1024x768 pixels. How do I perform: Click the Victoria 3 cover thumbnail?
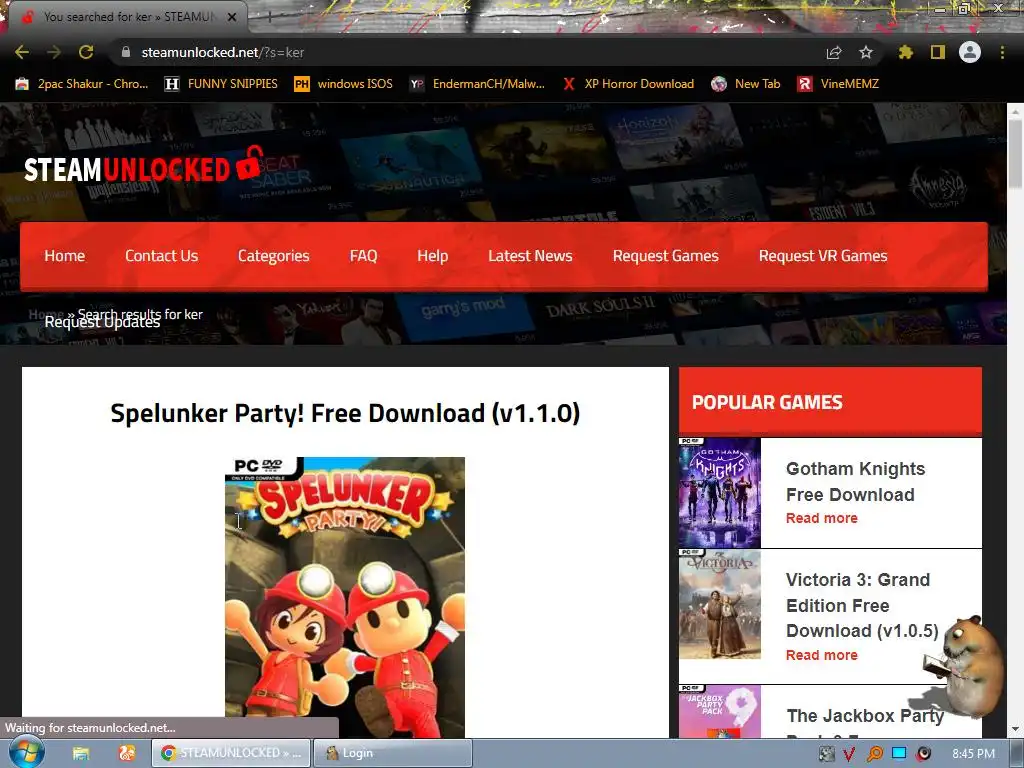tap(720, 604)
